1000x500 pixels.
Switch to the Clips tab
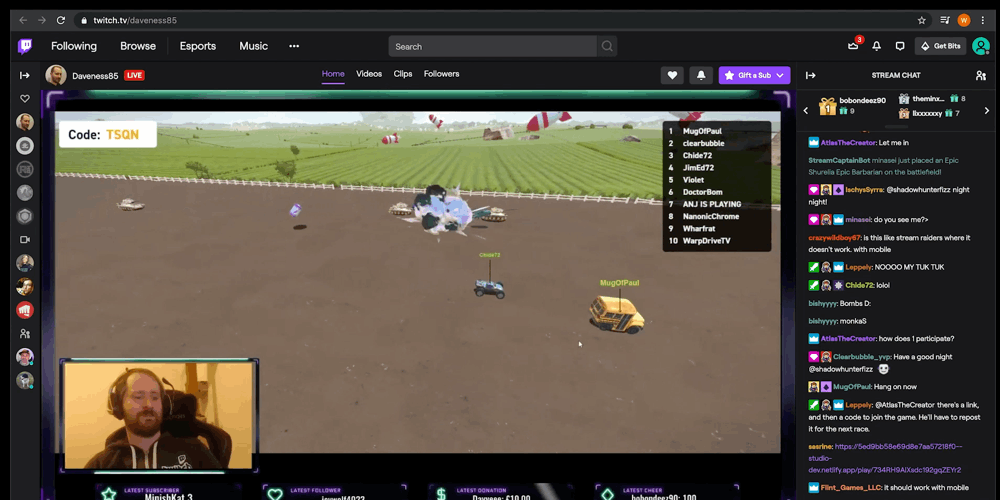403,74
